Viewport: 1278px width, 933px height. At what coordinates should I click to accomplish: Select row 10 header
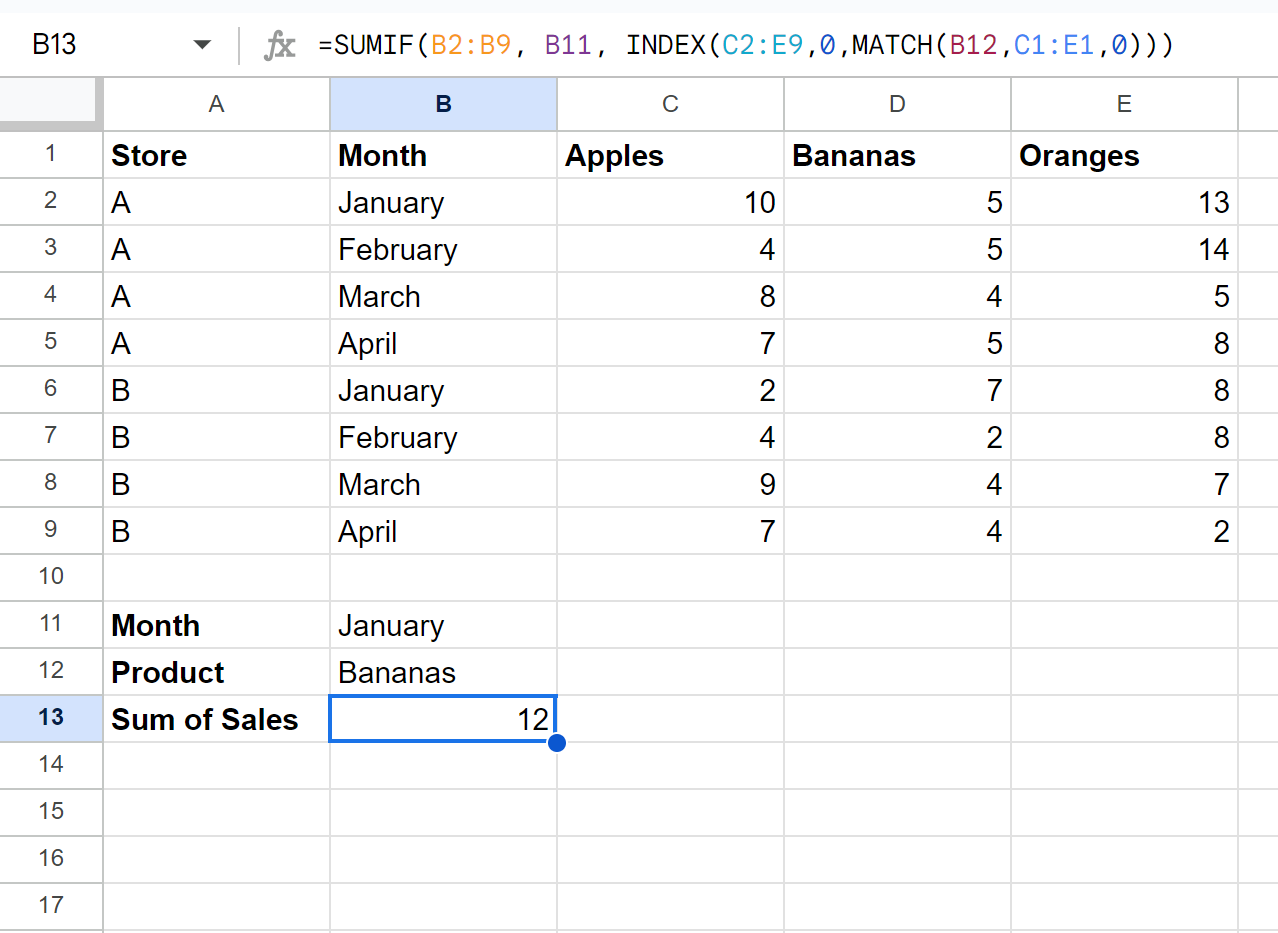[51, 577]
